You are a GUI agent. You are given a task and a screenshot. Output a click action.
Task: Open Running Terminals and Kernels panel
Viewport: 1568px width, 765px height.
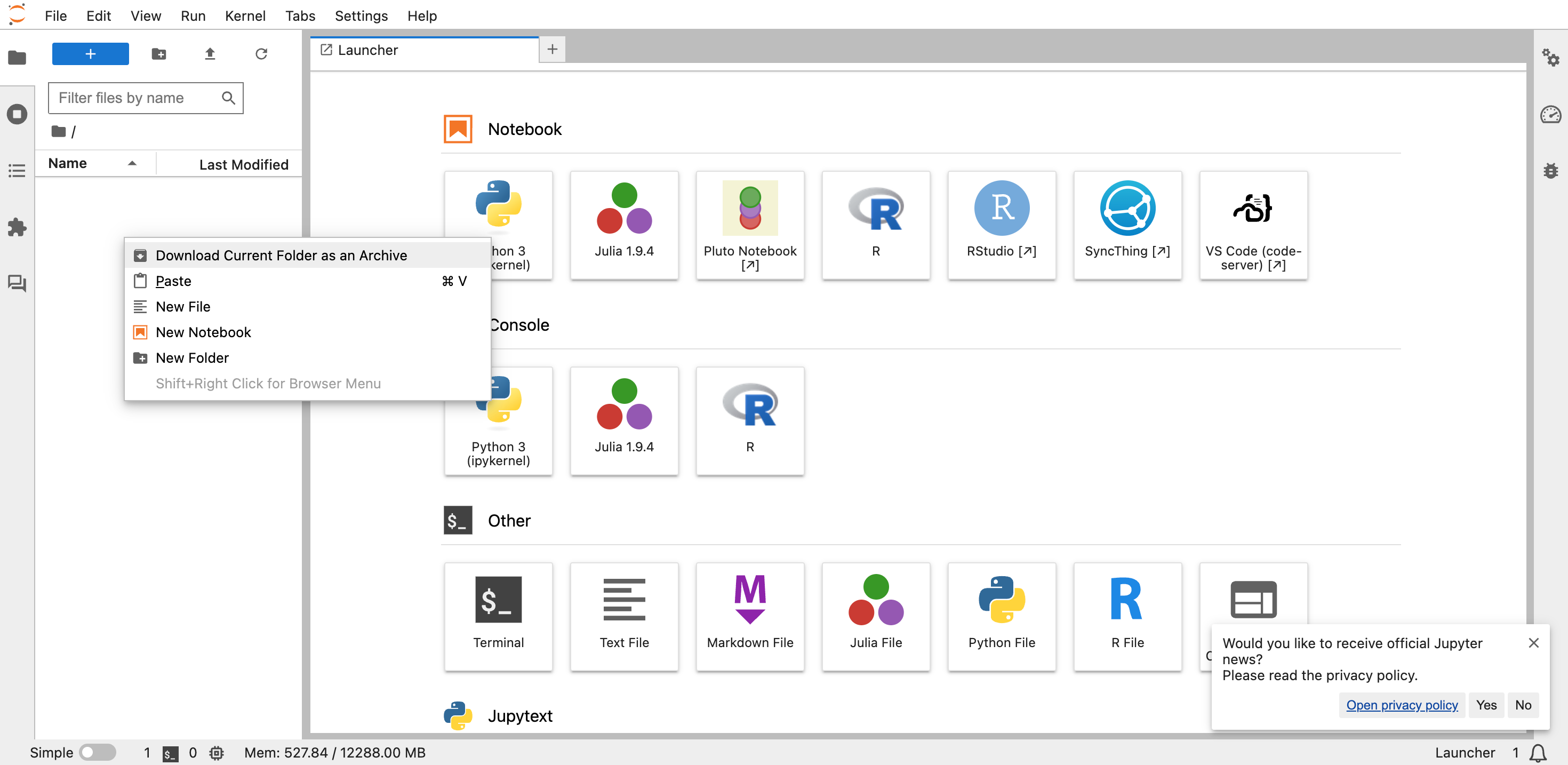(x=17, y=114)
